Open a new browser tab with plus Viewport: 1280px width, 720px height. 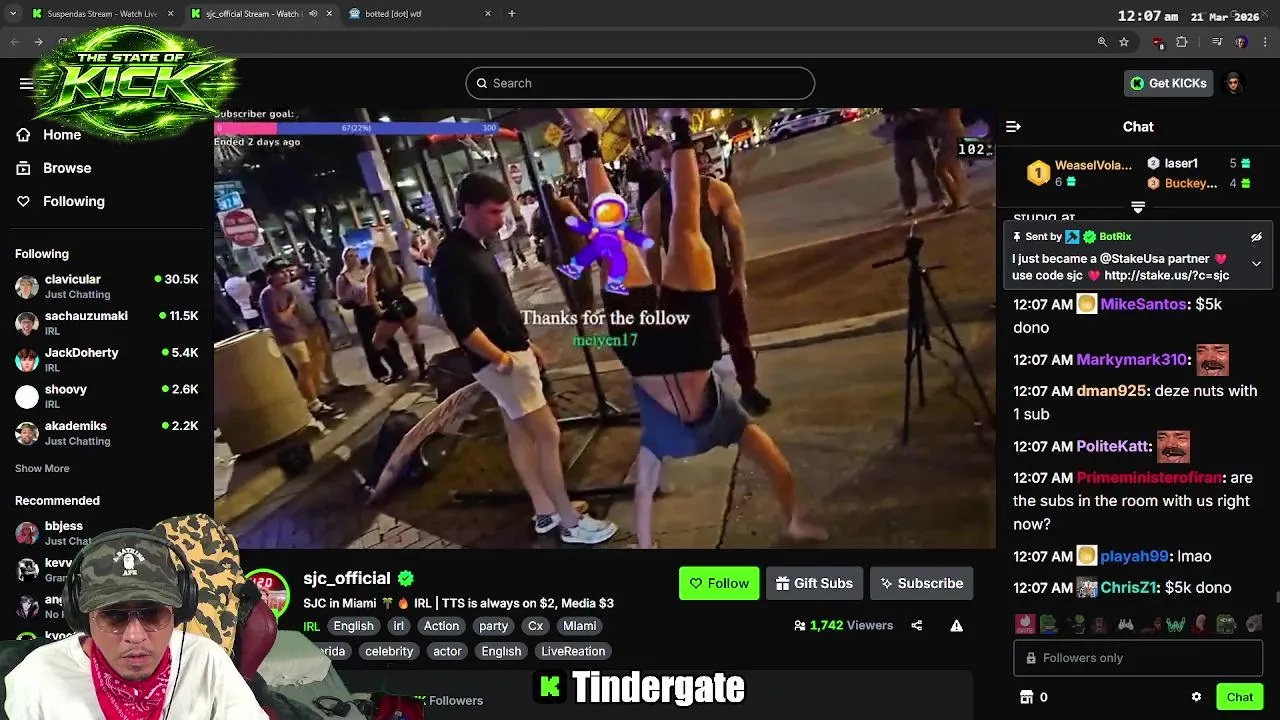pos(511,14)
